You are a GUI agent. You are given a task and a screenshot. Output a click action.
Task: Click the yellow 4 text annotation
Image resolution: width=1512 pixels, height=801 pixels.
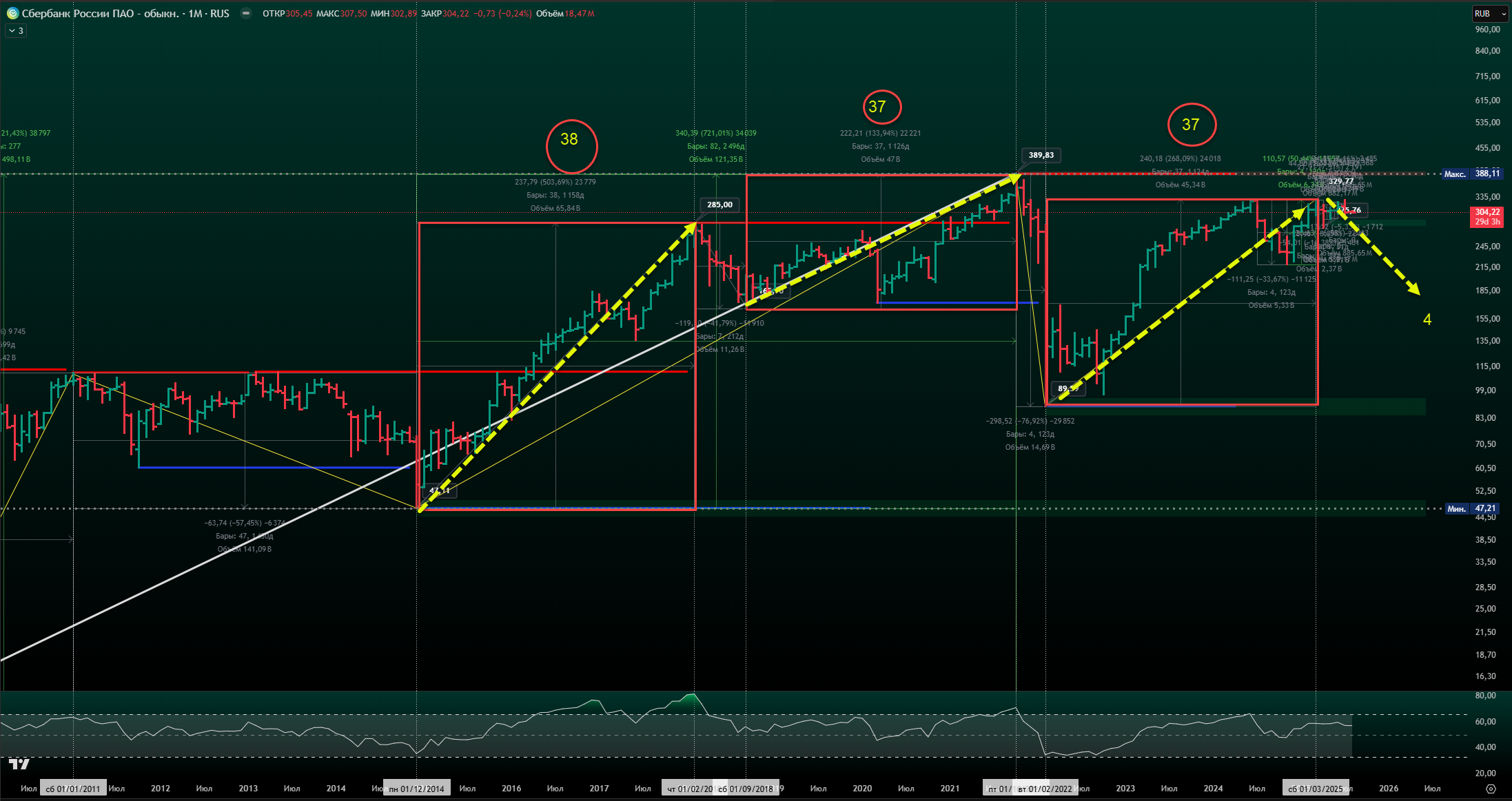(x=1427, y=320)
